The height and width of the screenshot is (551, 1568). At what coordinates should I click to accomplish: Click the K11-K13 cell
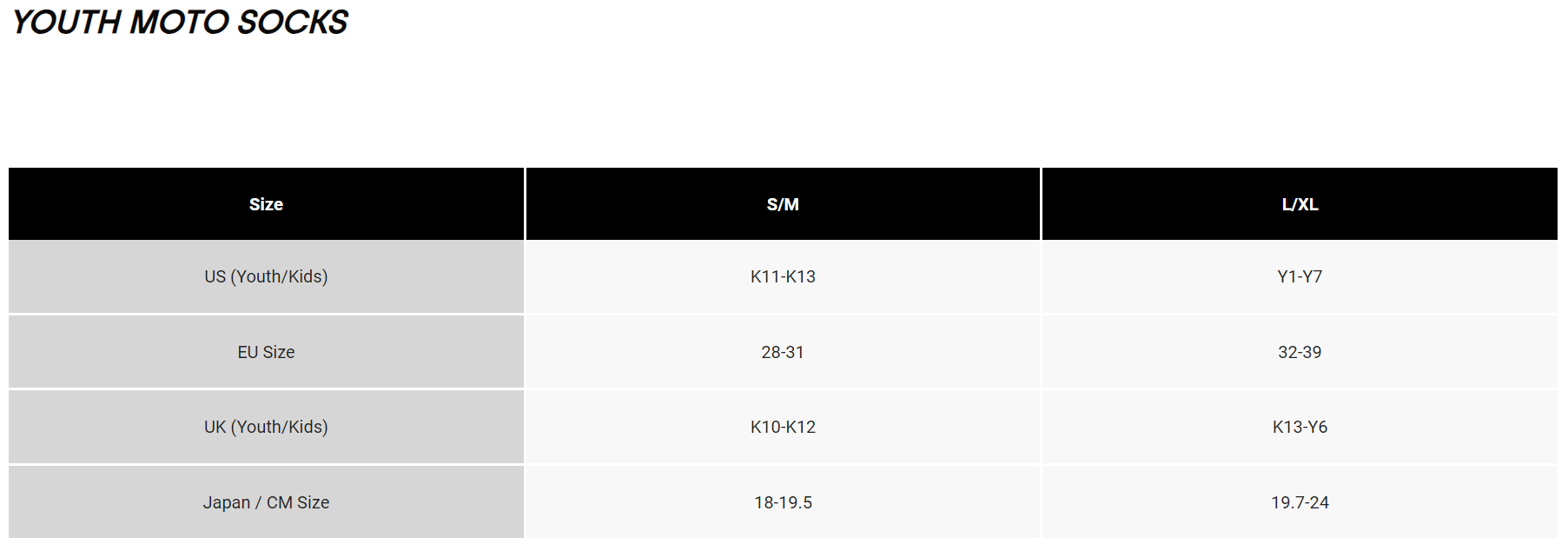[783, 276]
